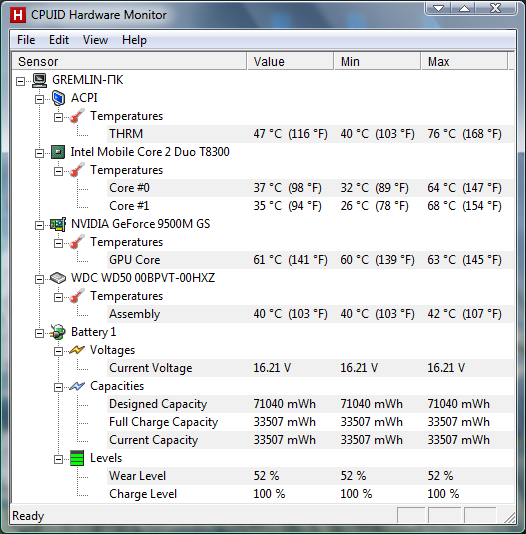
Task: Click the Battery 1 icon
Action: (x=58, y=332)
